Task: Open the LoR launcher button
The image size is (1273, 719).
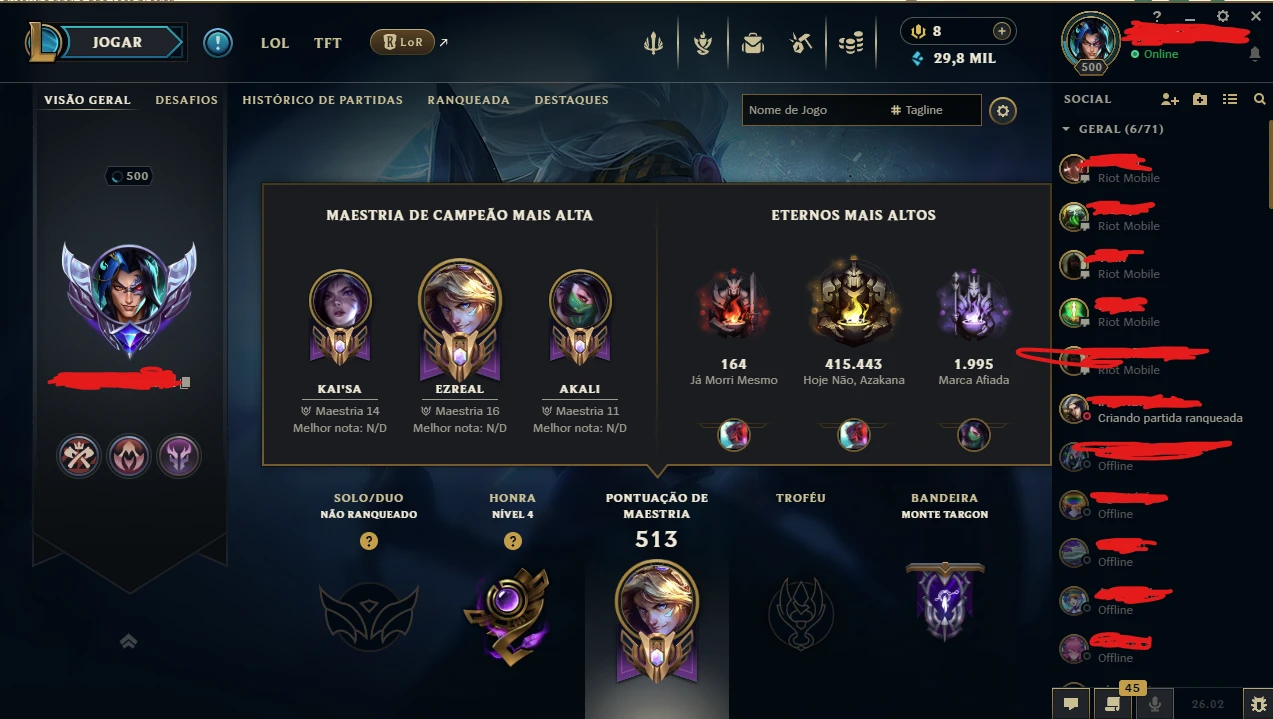Action: (x=403, y=43)
